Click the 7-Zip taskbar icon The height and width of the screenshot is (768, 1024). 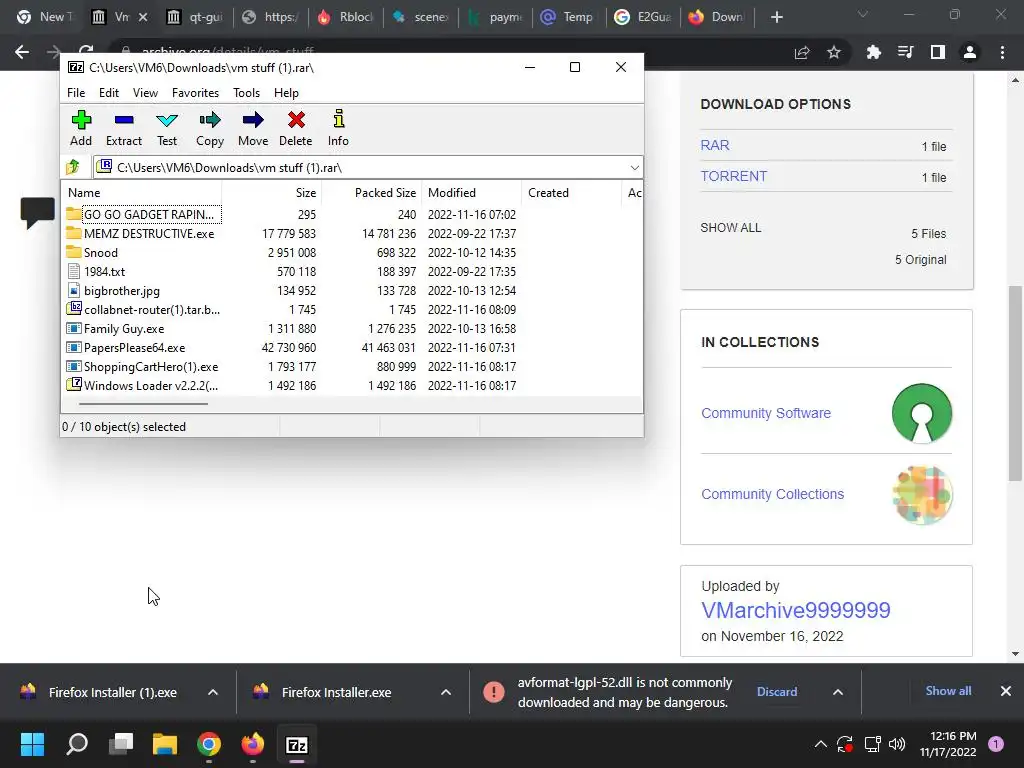[x=296, y=744]
